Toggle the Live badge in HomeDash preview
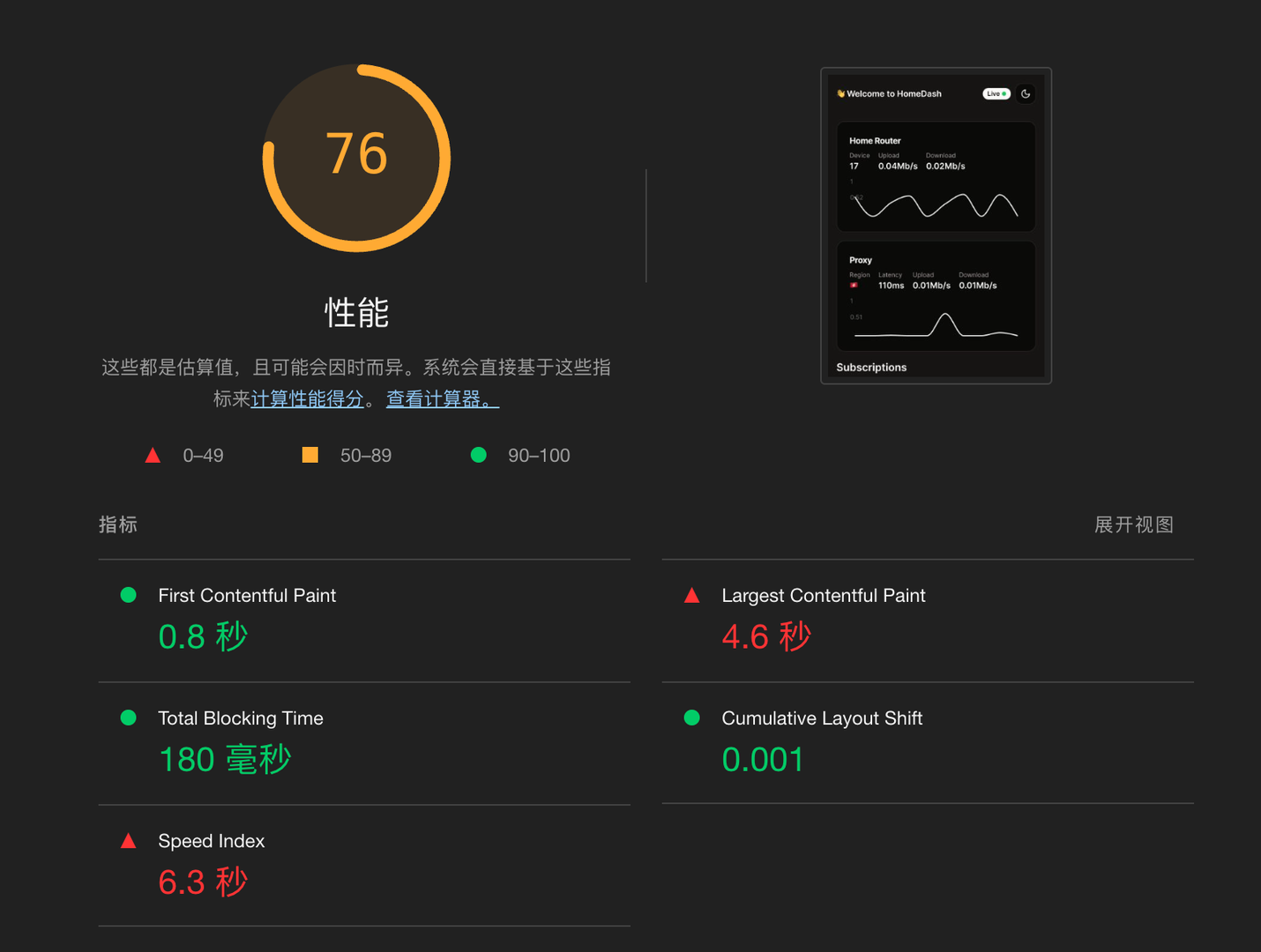 [996, 93]
